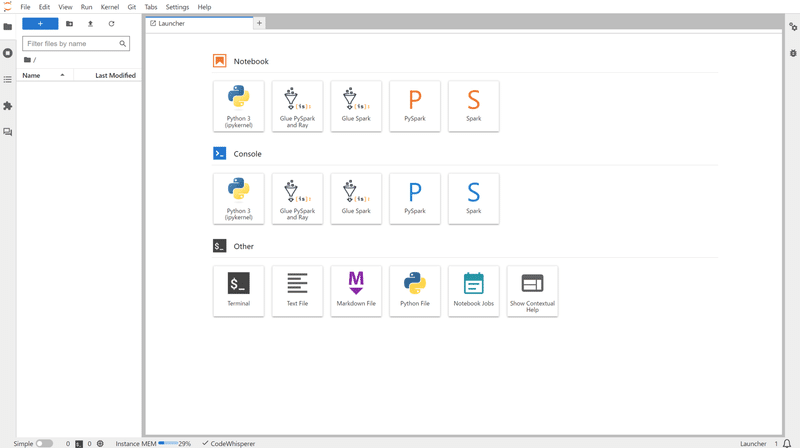Show Contextual Help
Image resolution: width=800 pixels, height=448 pixels.
(532, 291)
